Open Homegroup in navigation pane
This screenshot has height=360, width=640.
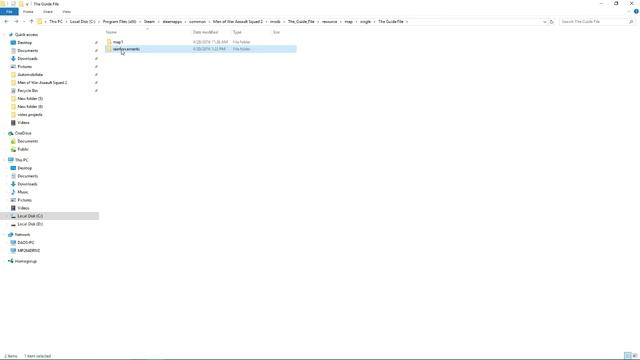[25, 261]
